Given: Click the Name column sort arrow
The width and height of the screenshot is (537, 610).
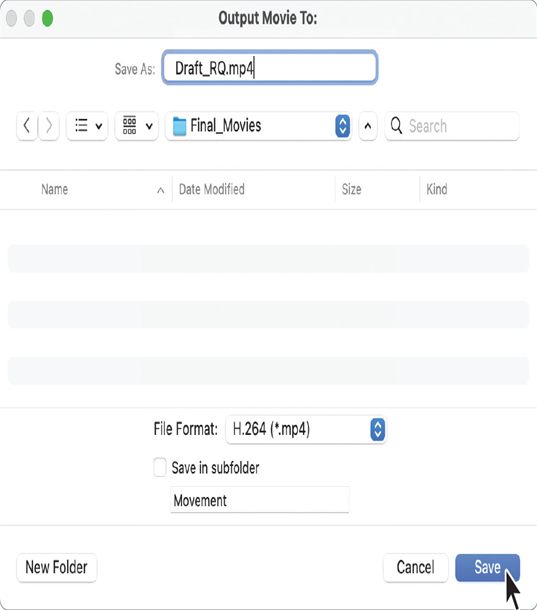Looking at the screenshot, I should click(x=160, y=190).
